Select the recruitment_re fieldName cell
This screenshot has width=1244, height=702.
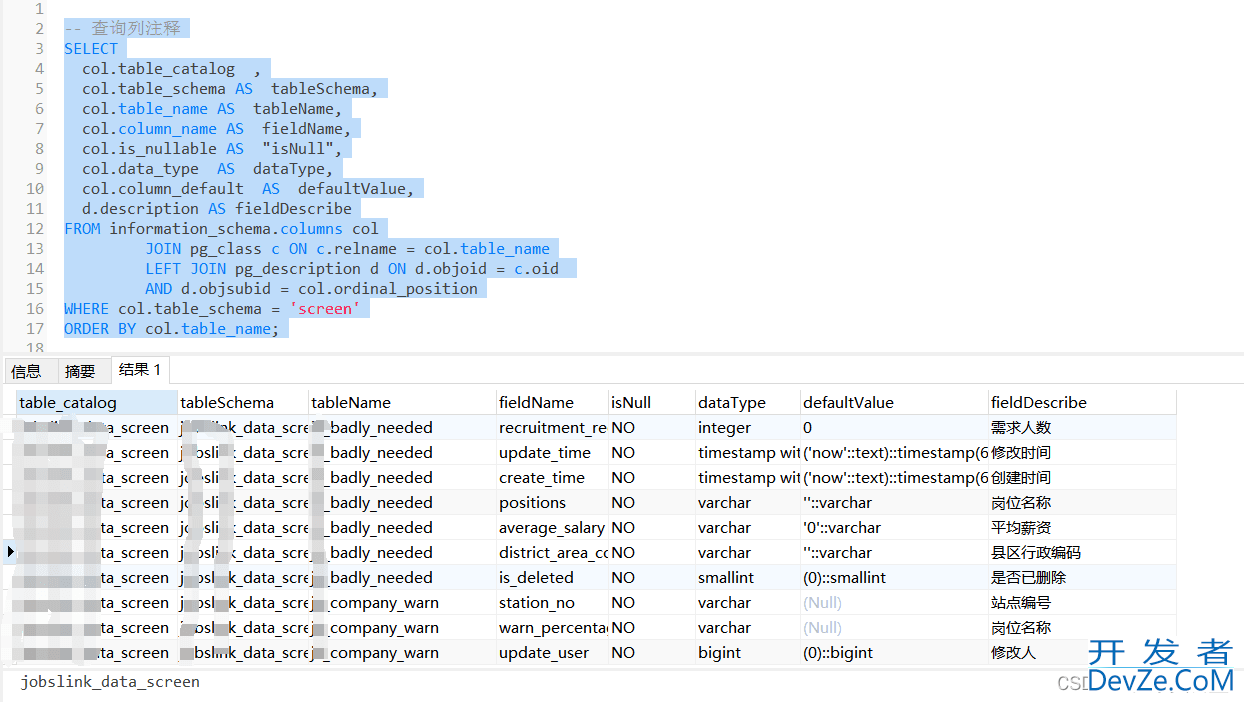click(x=552, y=427)
